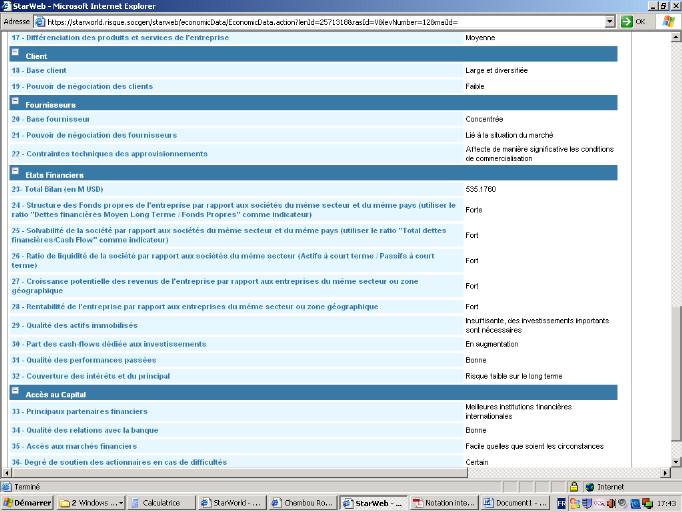Select the StarWeb taskbar button
The image size is (682, 512).
(x=373, y=503)
